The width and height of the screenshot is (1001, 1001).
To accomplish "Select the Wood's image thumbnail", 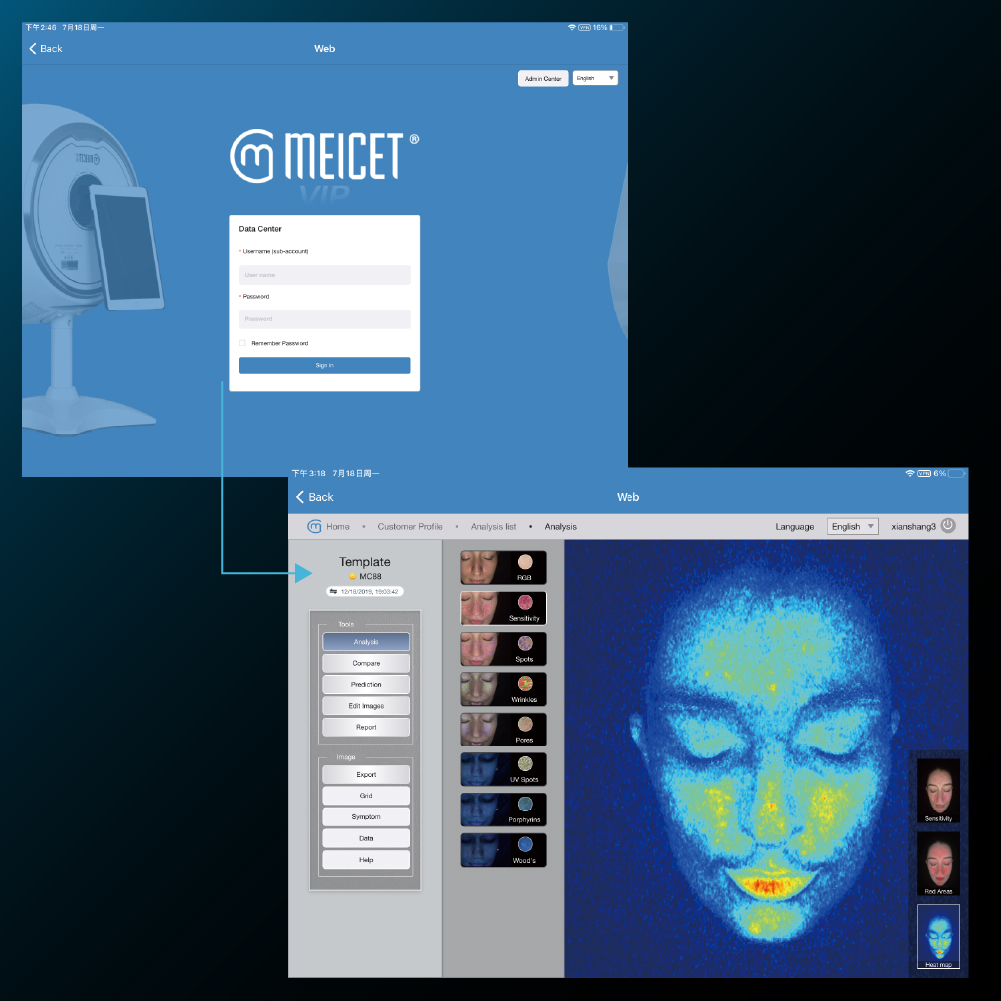I will point(503,850).
